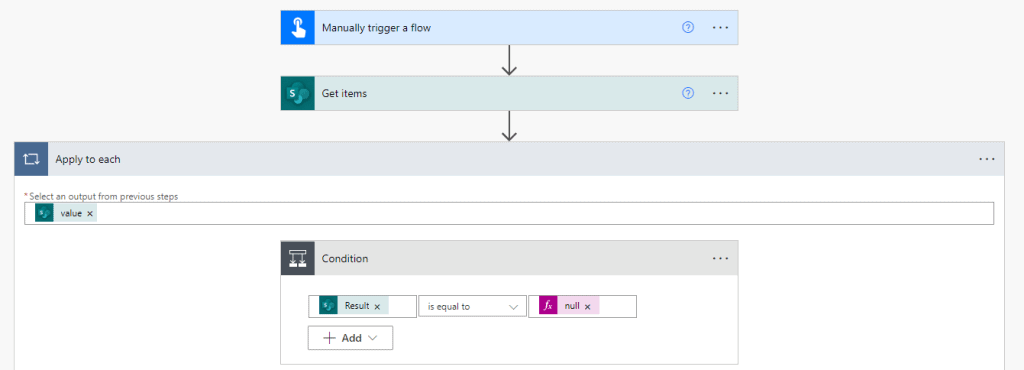Click the Condition step icon
The image size is (1024, 370).
(298, 258)
